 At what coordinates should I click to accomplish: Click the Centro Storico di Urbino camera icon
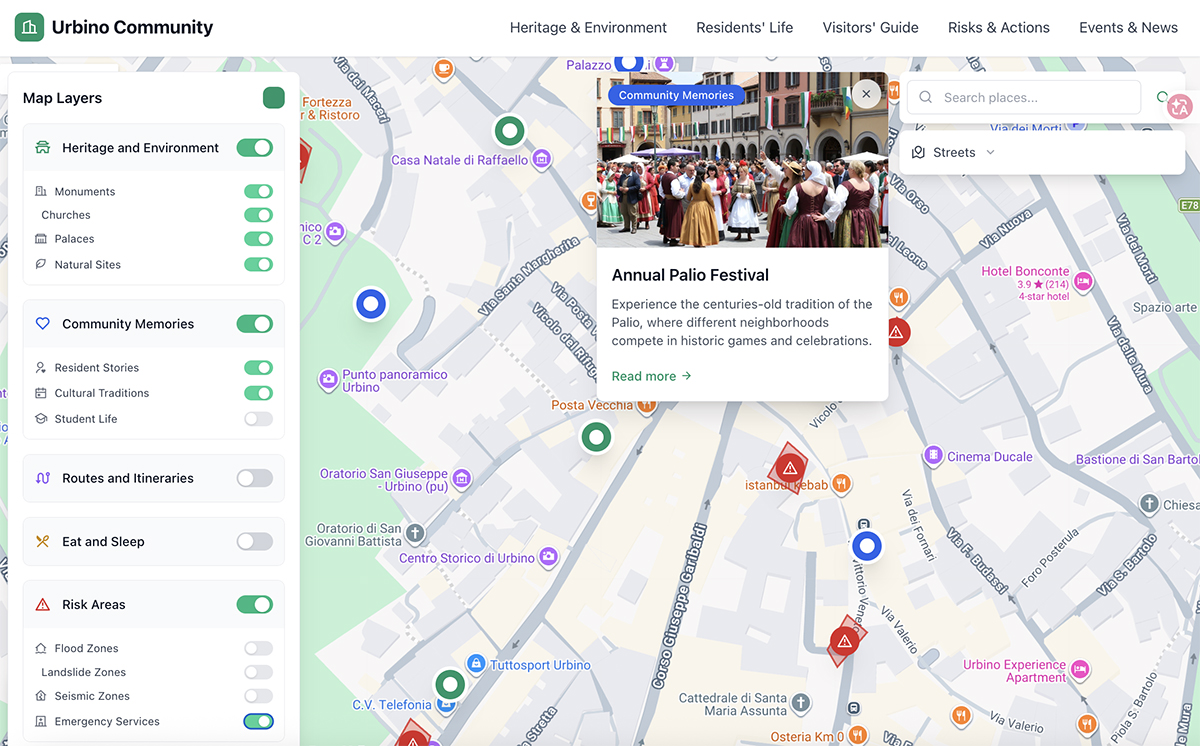coord(548,557)
